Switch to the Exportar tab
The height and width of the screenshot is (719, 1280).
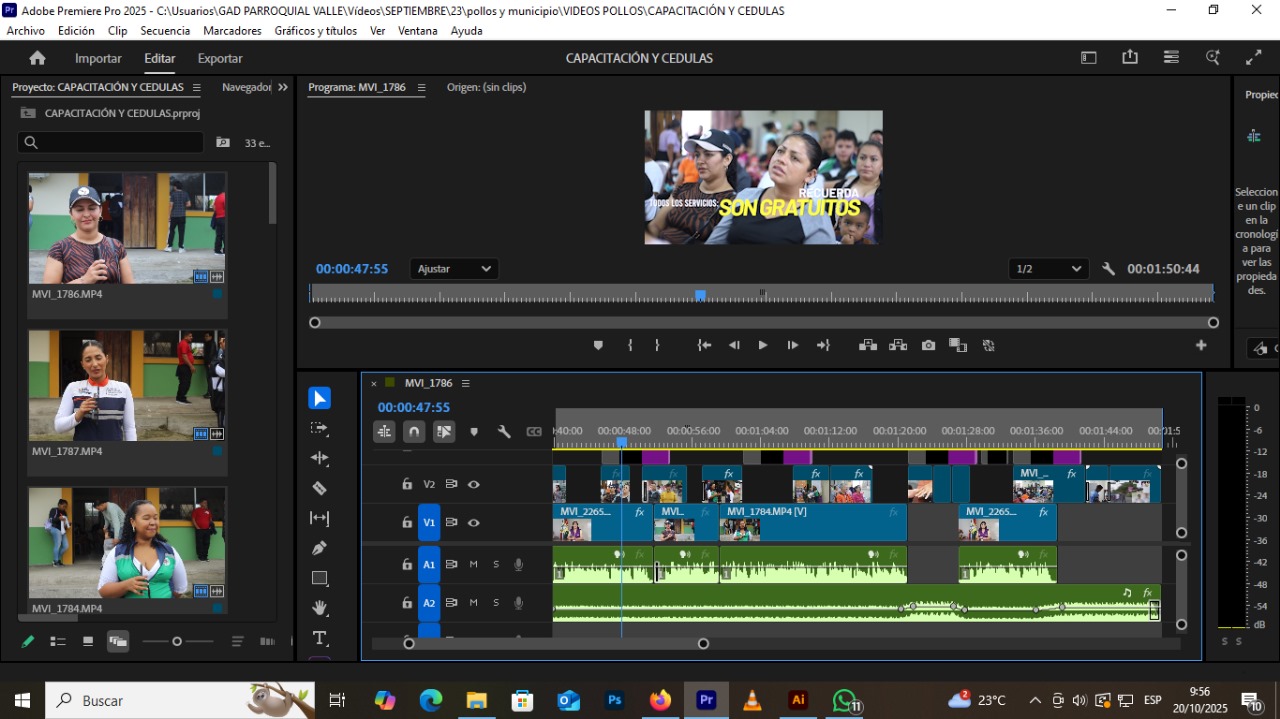coord(220,58)
